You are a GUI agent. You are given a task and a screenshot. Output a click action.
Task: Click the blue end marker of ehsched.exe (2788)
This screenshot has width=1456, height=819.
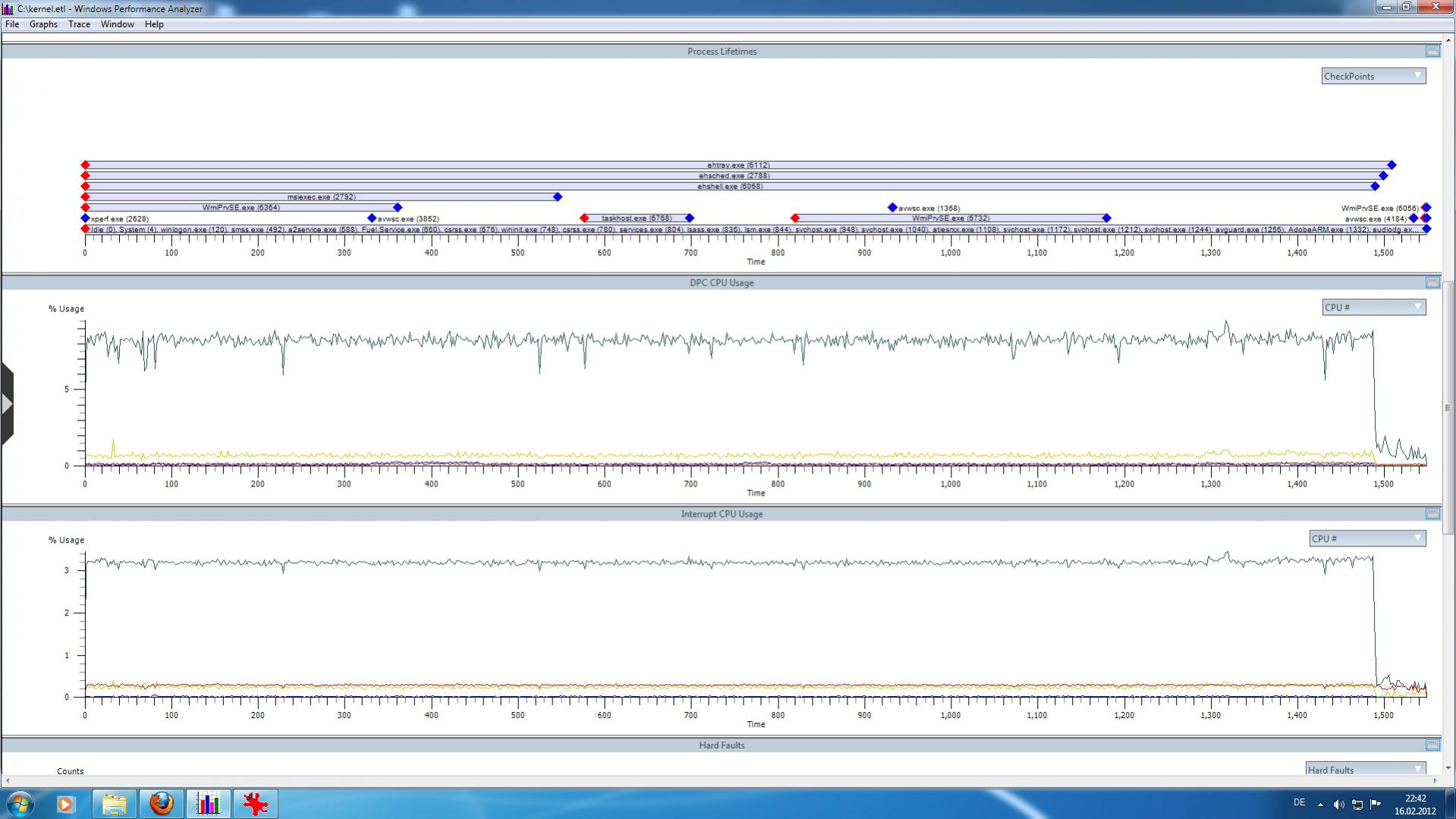click(x=1383, y=175)
